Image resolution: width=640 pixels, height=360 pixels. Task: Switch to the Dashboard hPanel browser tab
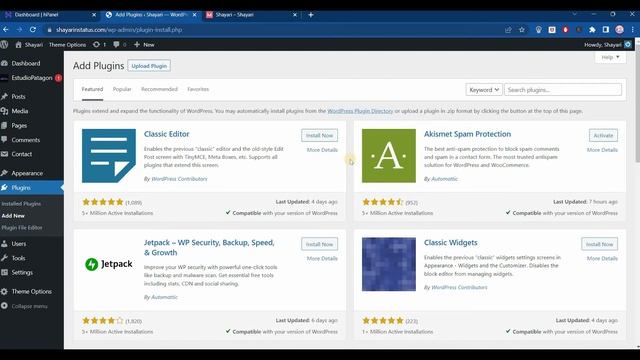pyautogui.click(x=49, y=15)
